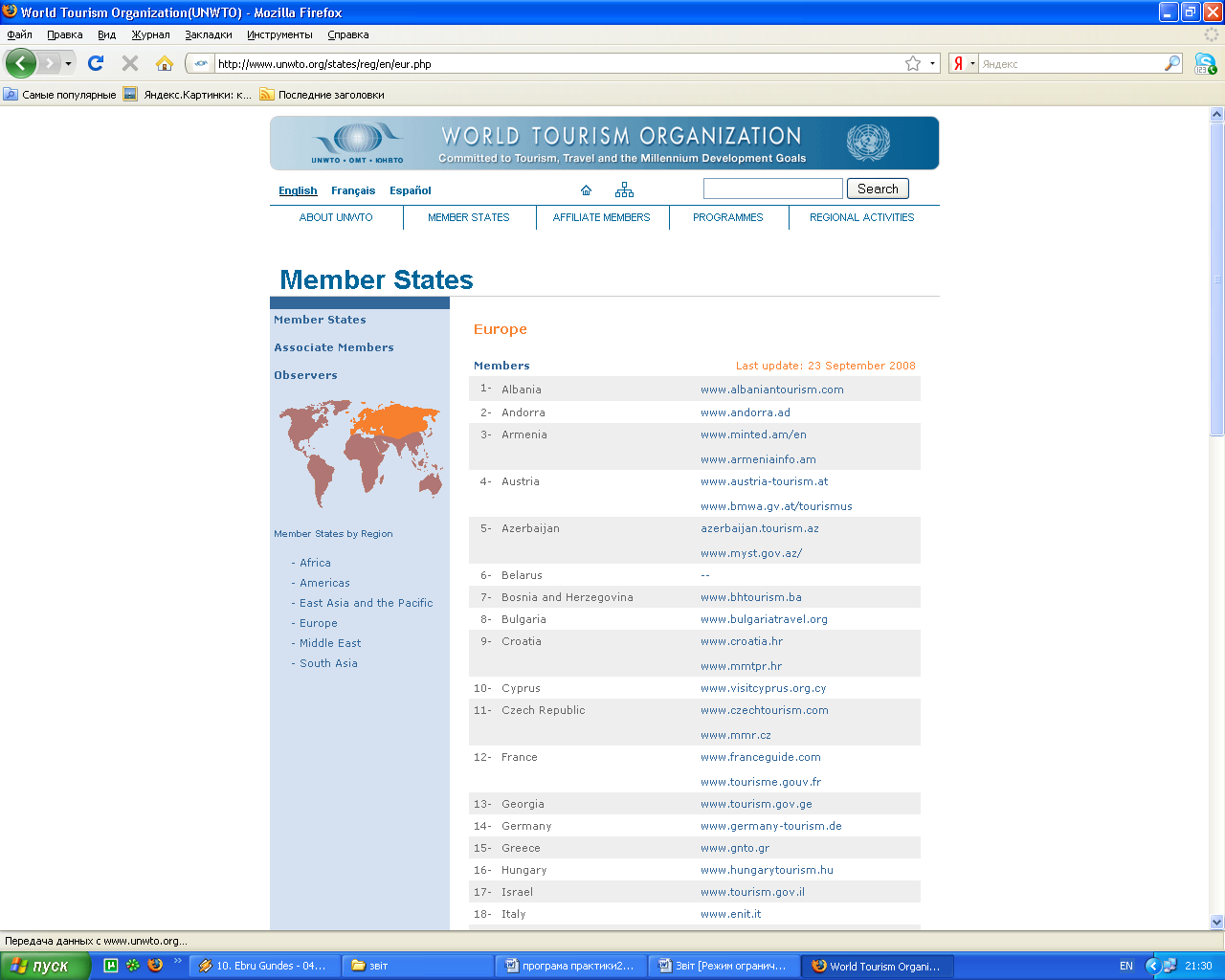
Task: Open the Справка menu
Action: (x=347, y=34)
